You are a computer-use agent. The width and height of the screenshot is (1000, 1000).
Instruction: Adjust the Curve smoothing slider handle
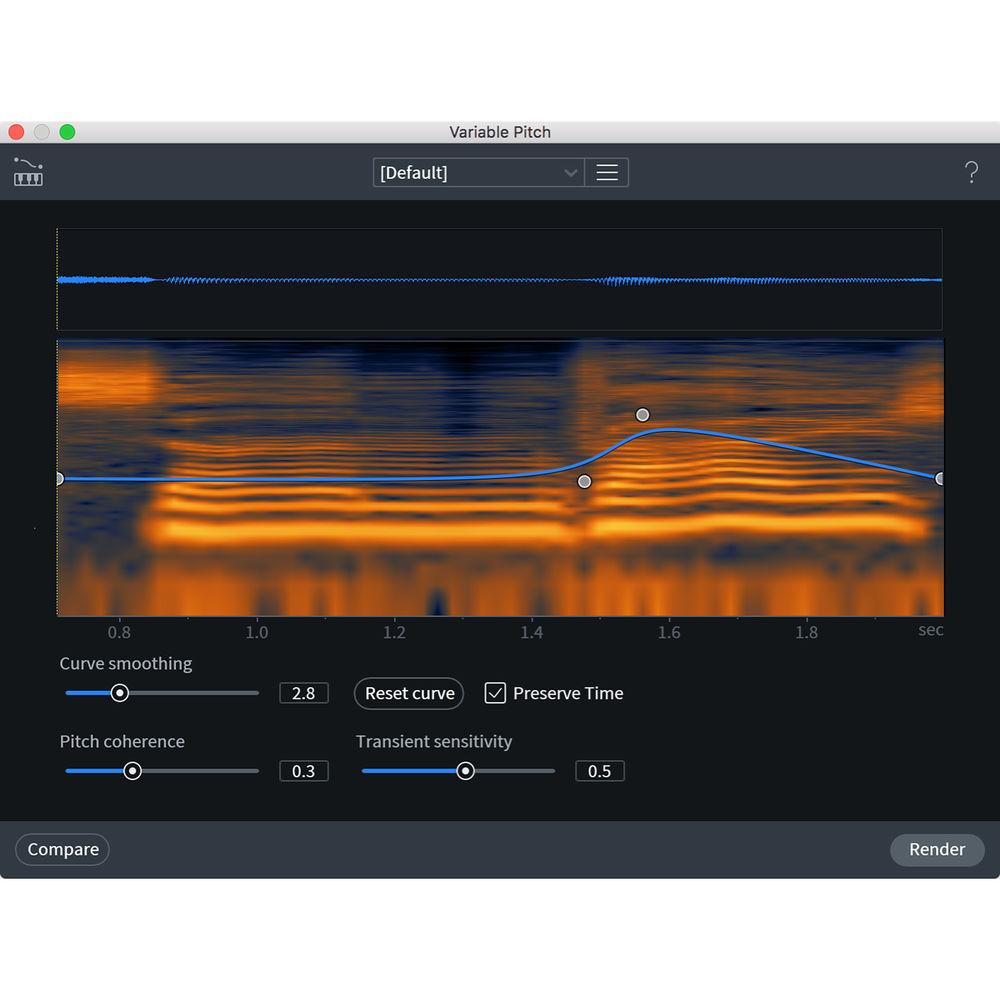[x=120, y=692]
